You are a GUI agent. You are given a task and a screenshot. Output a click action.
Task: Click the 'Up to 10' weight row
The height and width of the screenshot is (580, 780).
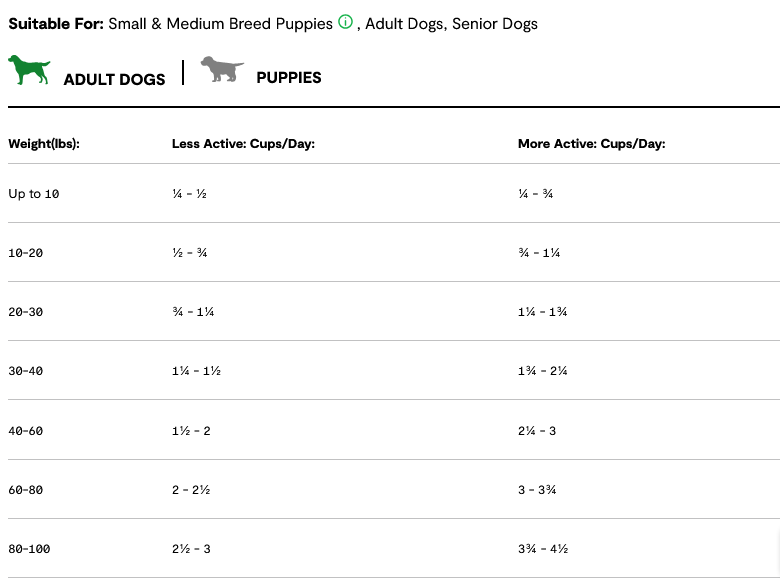pos(34,194)
